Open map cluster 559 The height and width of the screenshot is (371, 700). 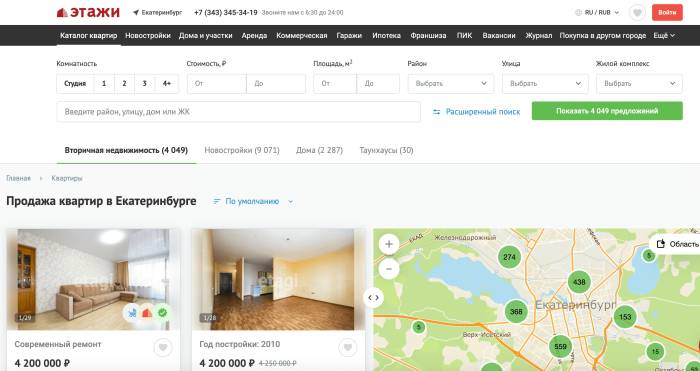click(560, 346)
